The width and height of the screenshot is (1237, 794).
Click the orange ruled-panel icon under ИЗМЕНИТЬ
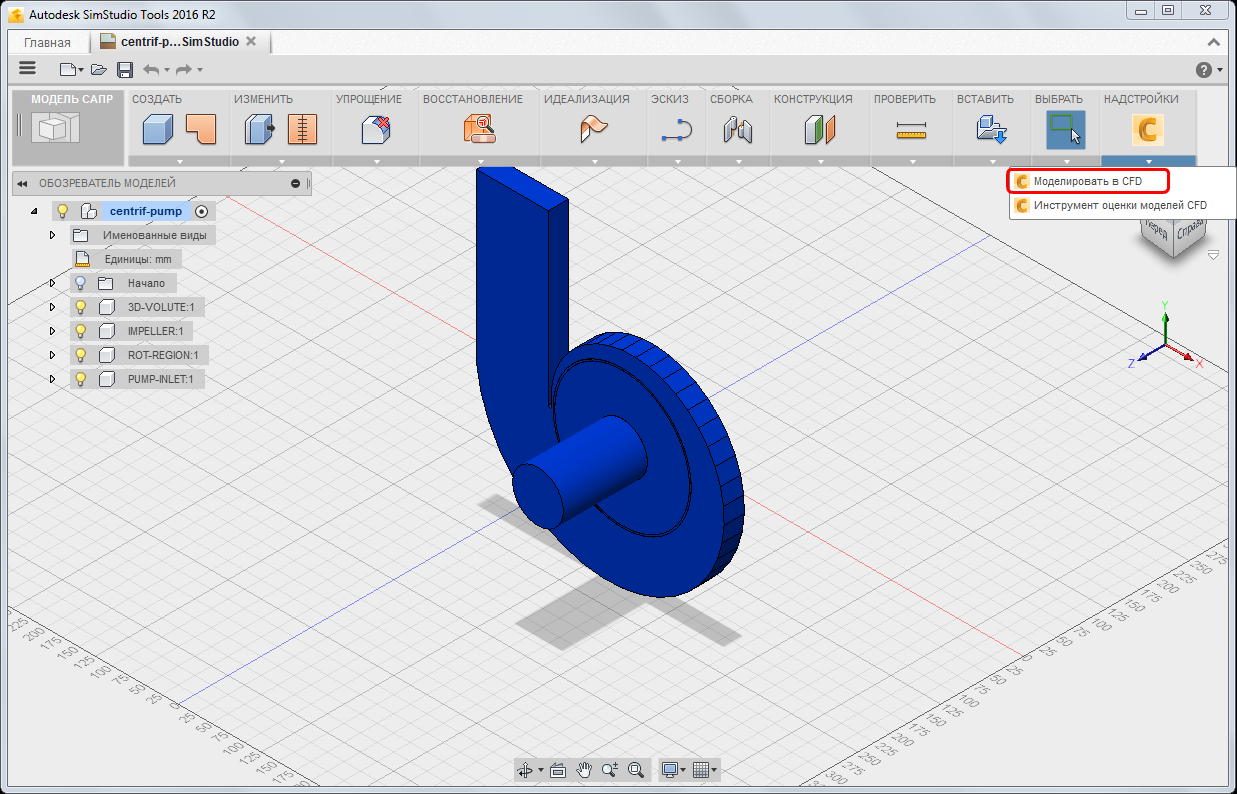pos(301,129)
